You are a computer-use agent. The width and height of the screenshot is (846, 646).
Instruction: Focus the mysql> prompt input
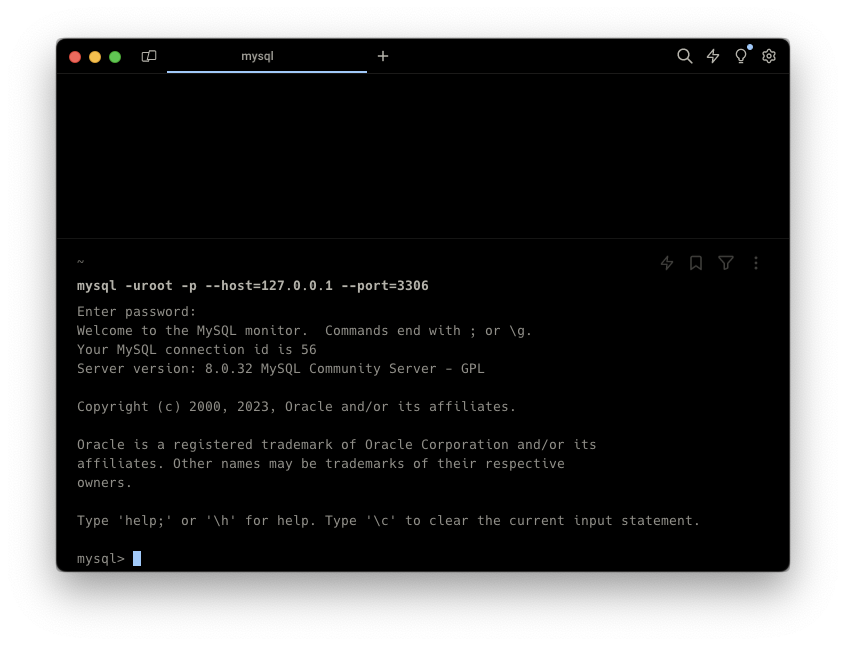point(137,558)
